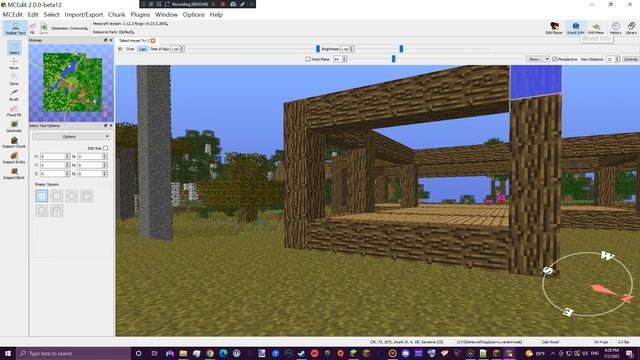The width and height of the screenshot is (640, 360).
Task: Pick the Clone tool
Action: click(14, 79)
